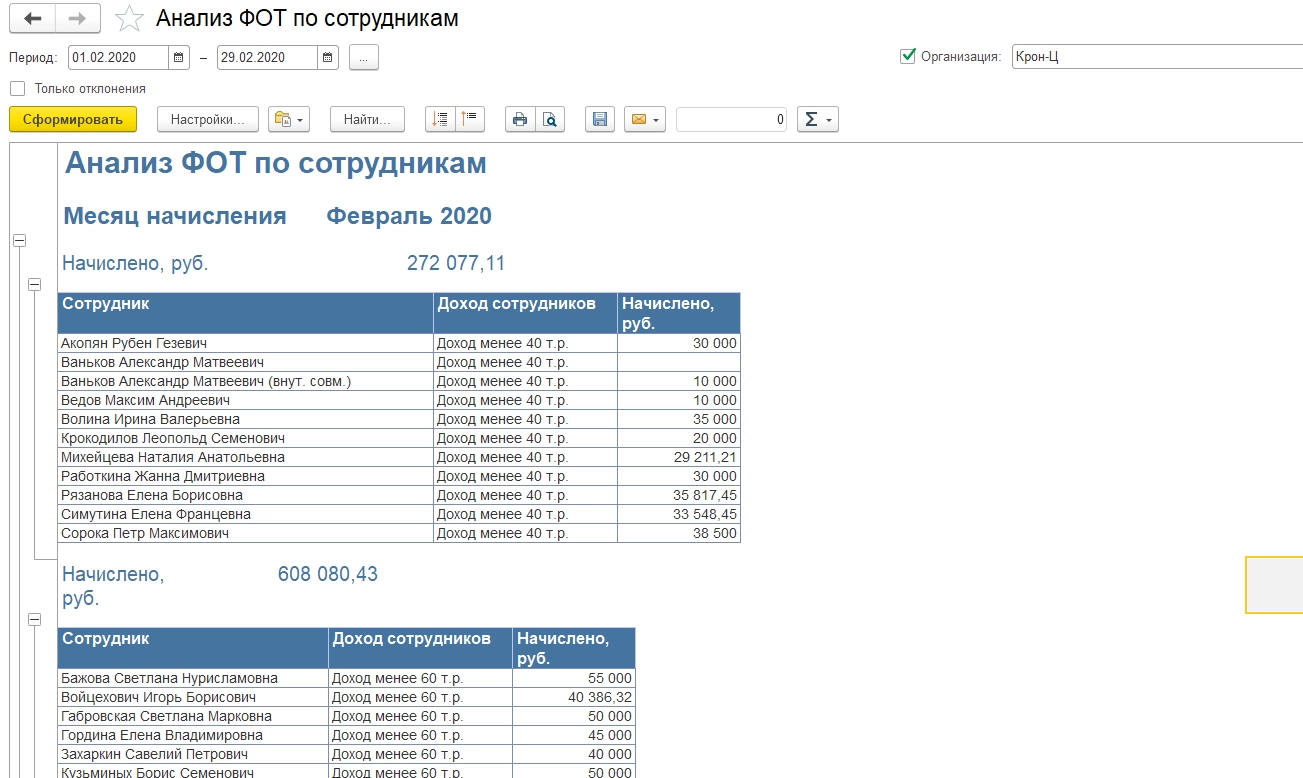Click the period end date field
Image resolution: width=1303 pixels, height=778 pixels.
(x=267, y=58)
